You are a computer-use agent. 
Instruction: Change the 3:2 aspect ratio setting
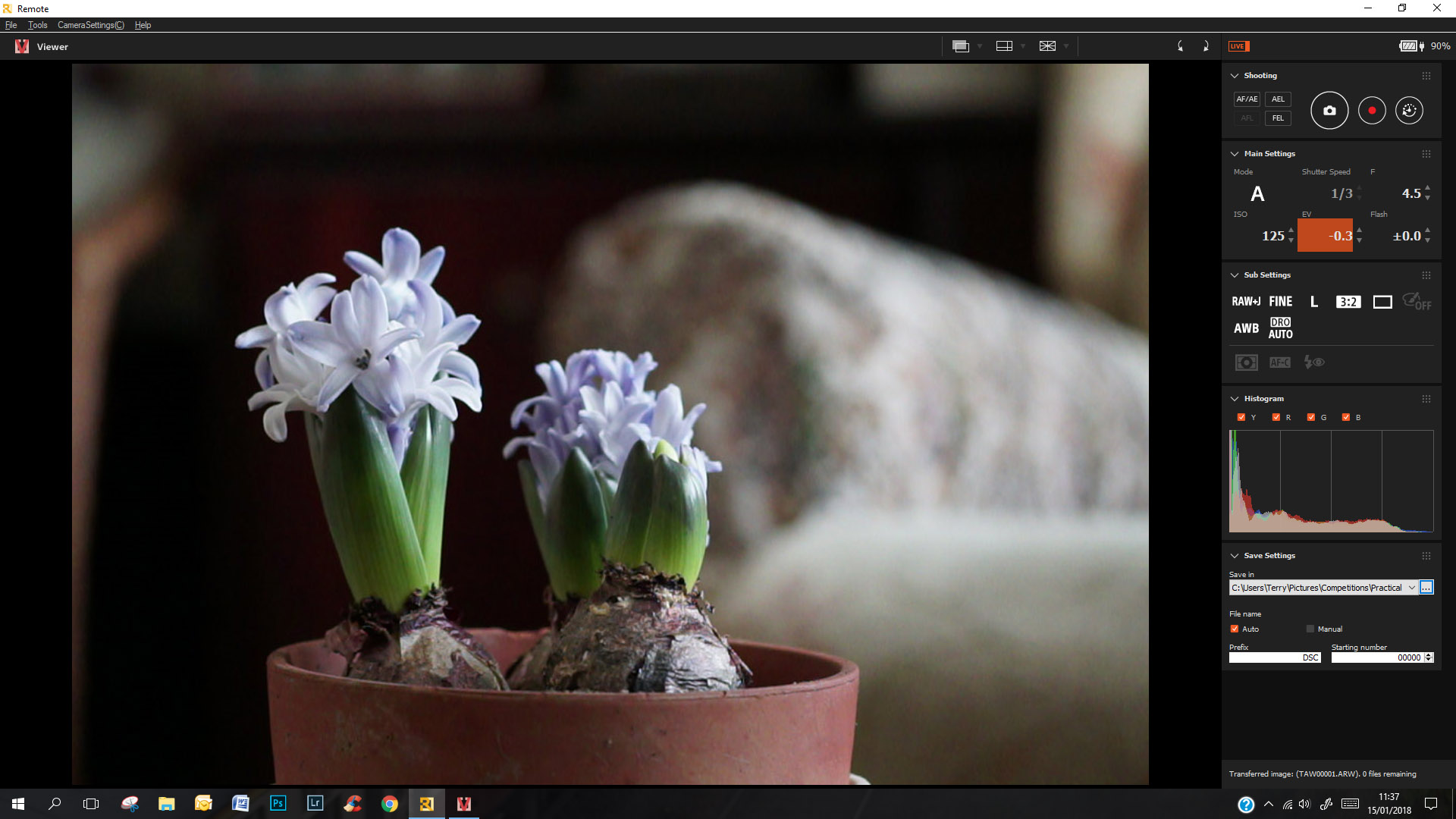tap(1348, 302)
